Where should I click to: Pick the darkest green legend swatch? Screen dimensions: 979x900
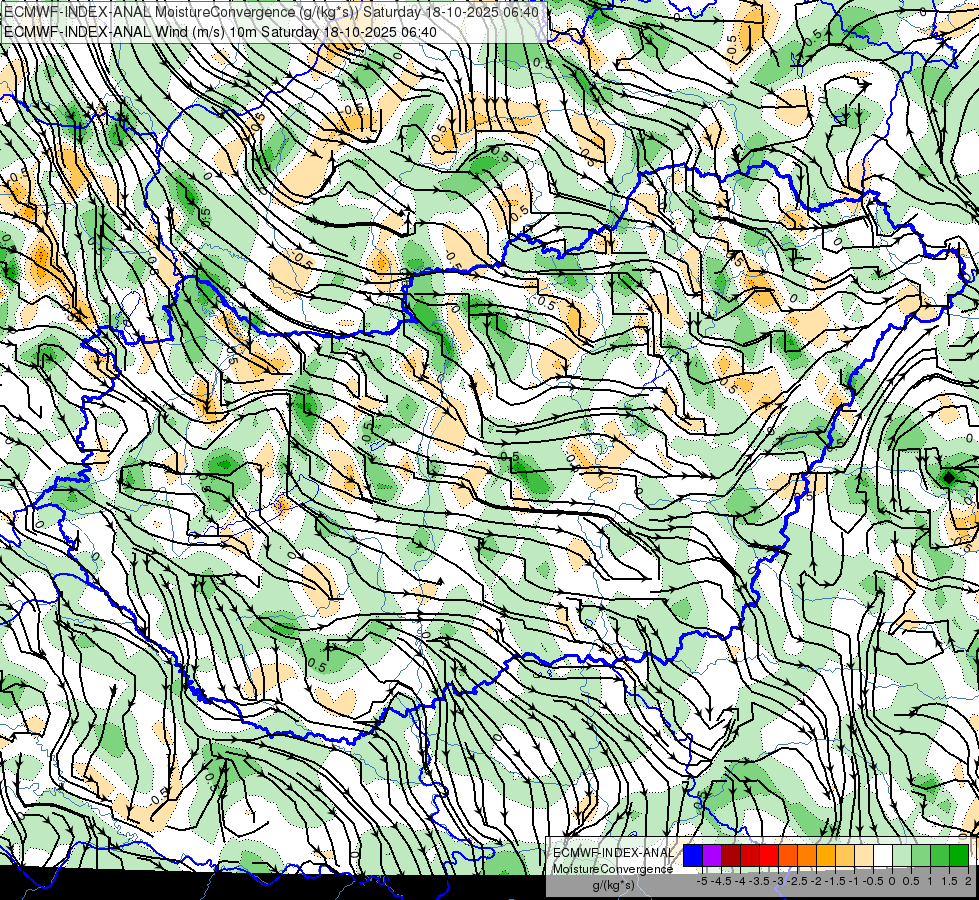pyautogui.click(x=959, y=855)
